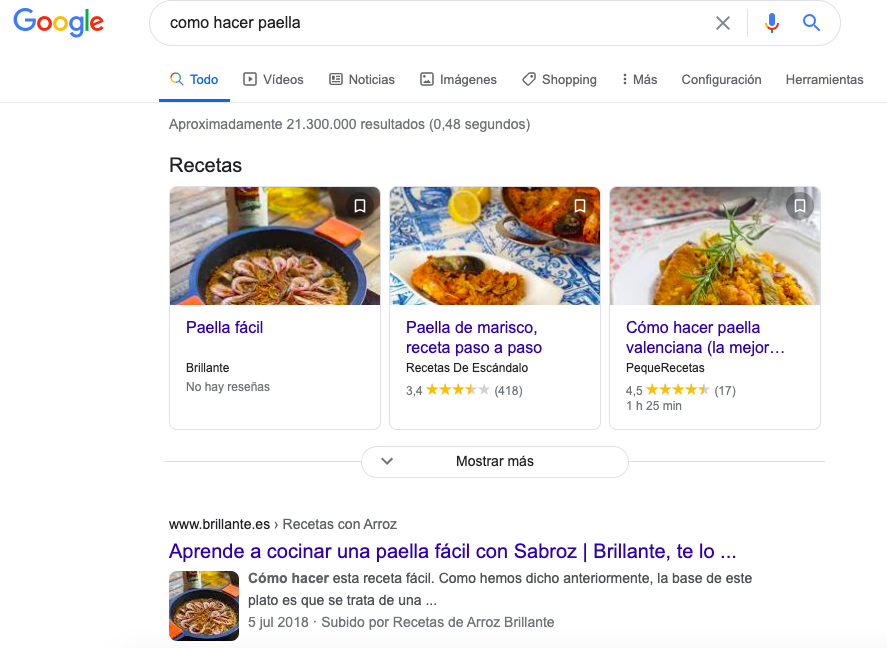Image resolution: width=887 pixels, height=648 pixels.
Task: Open the Brillante paella search result title
Action: pyautogui.click(x=452, y=551)
